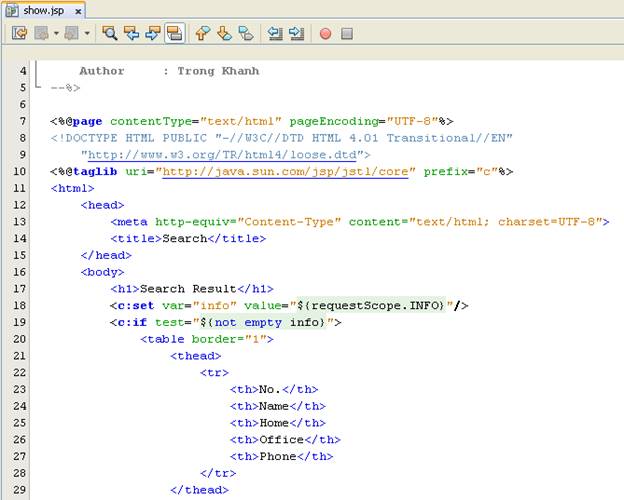
Task: Start macro recording red circle
Action: click(x=326, y=33)
